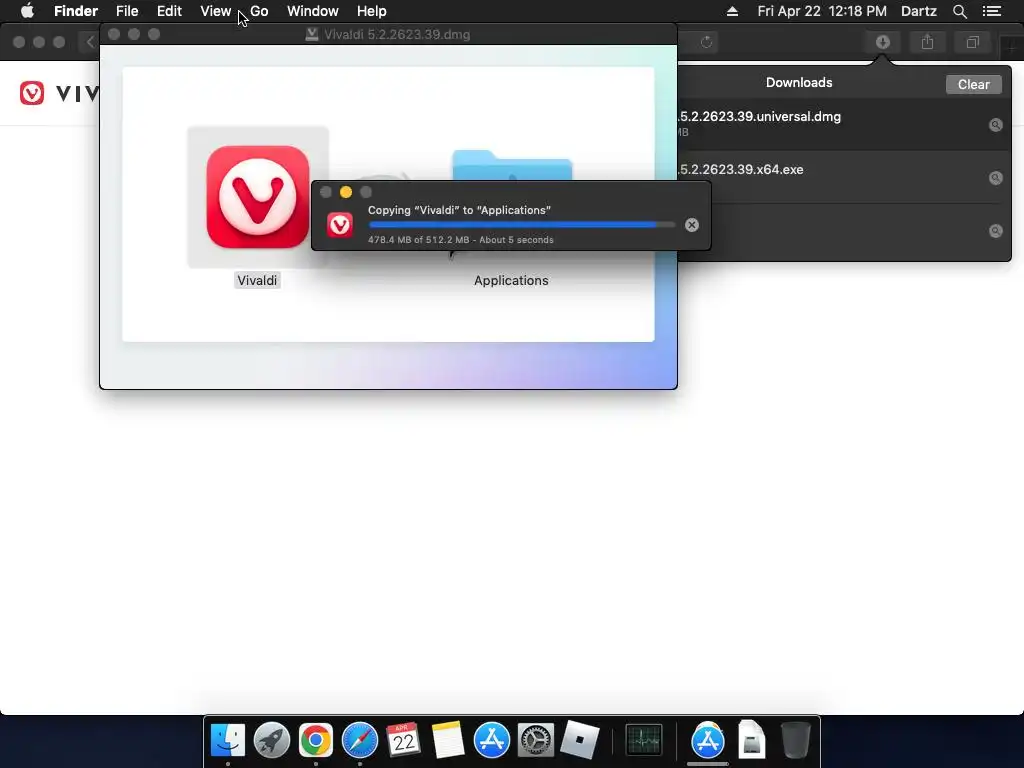The image size is (1024, 768).
Task: Select the universal.dmg download entry
Action: click(x=844, y=124)
